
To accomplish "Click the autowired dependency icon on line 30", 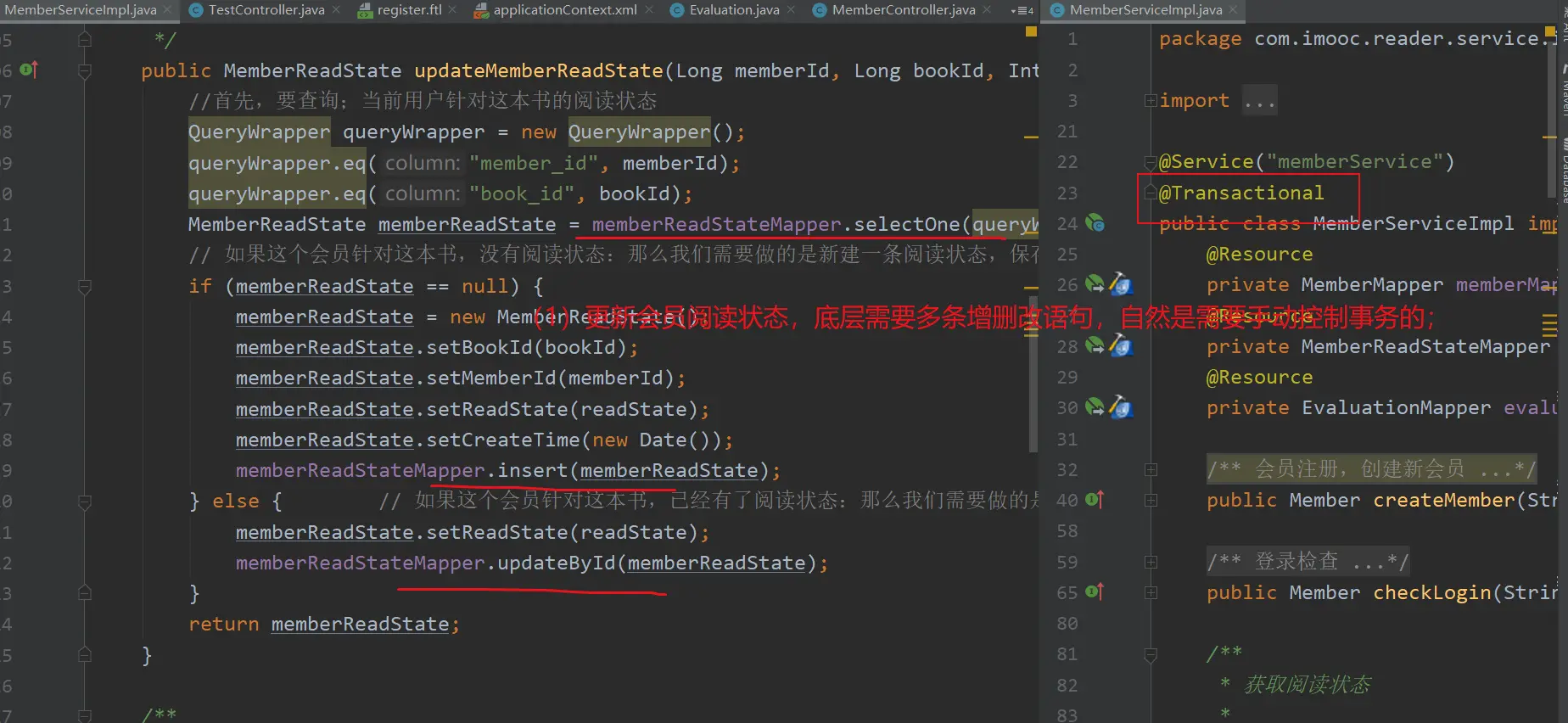I will 1095,408.
